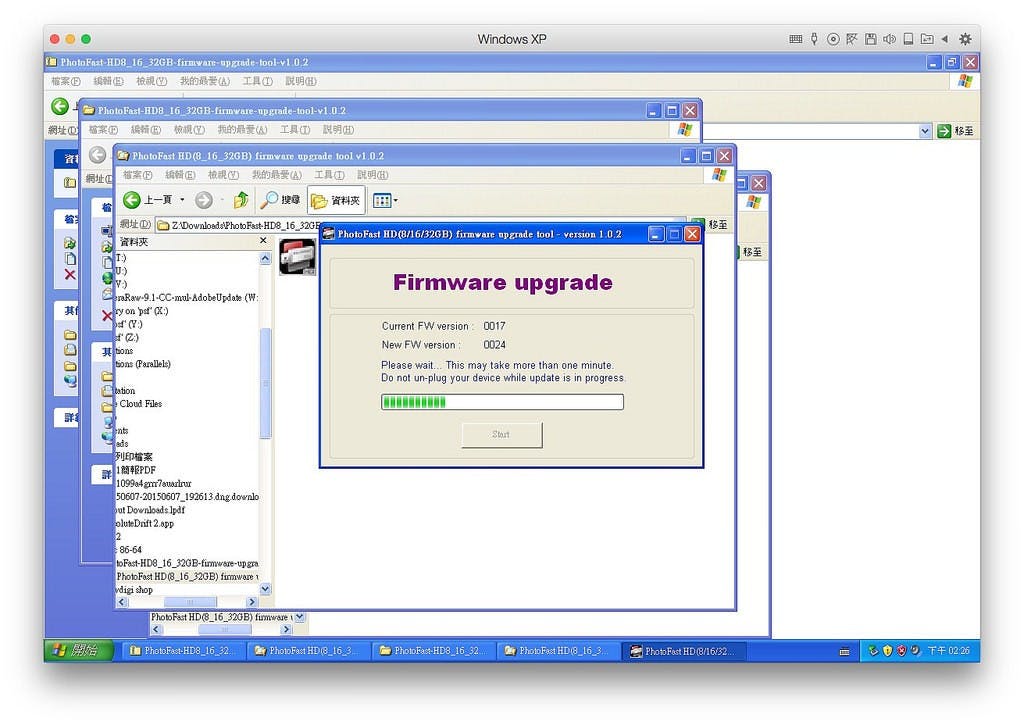The height and width of the screenshot is (725, 1024).
Task: Click the system clock showing 下午 02:26
Action: click(x=949, y=651)
